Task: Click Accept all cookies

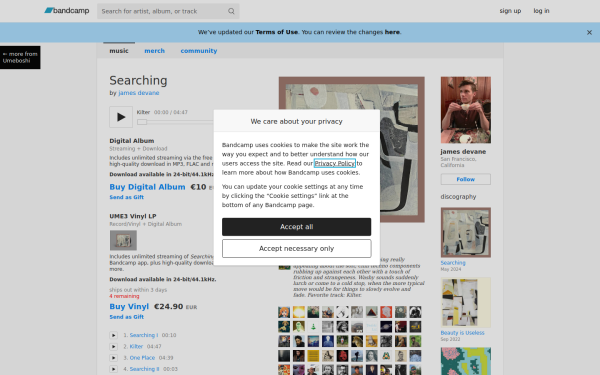Action: 297,227
